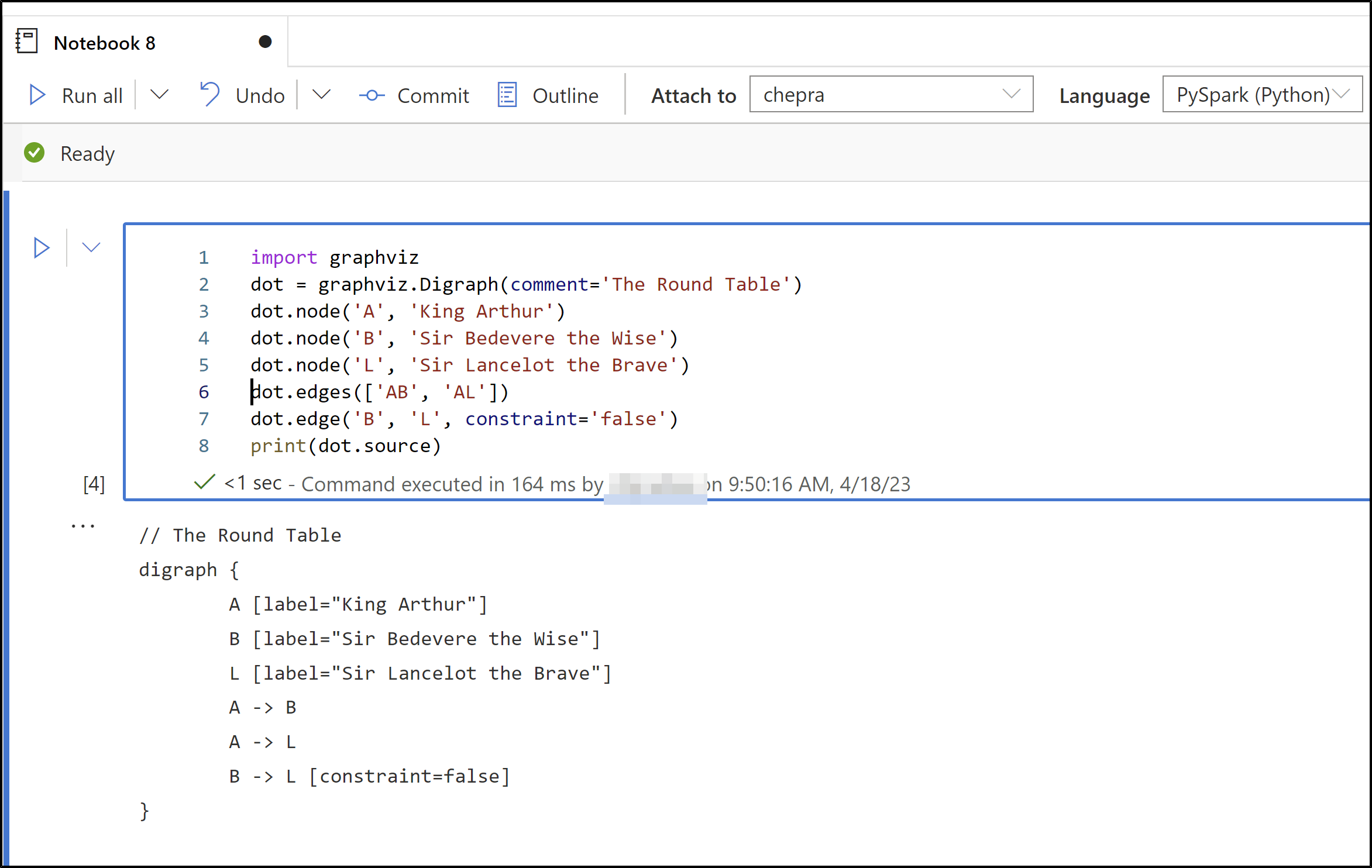This screenshot has height=868, width=1372.
Task: Click the Outline document icon
Action: tap(507, 95)
